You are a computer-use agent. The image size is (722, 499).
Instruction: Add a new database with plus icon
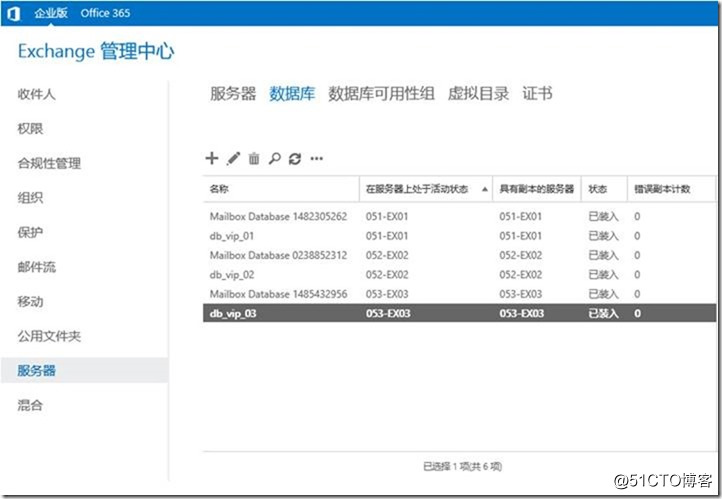(211, 158)
